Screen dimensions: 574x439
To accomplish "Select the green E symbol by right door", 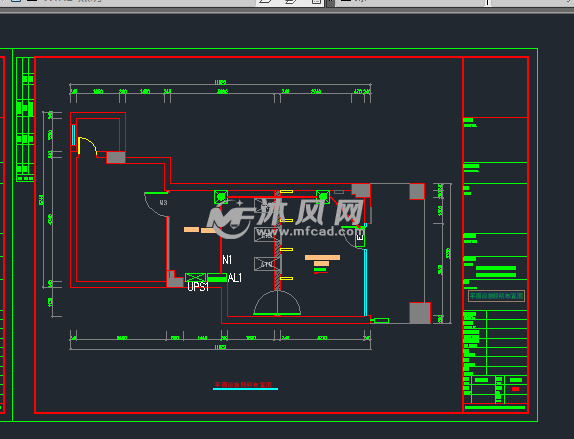I will 360,238.
